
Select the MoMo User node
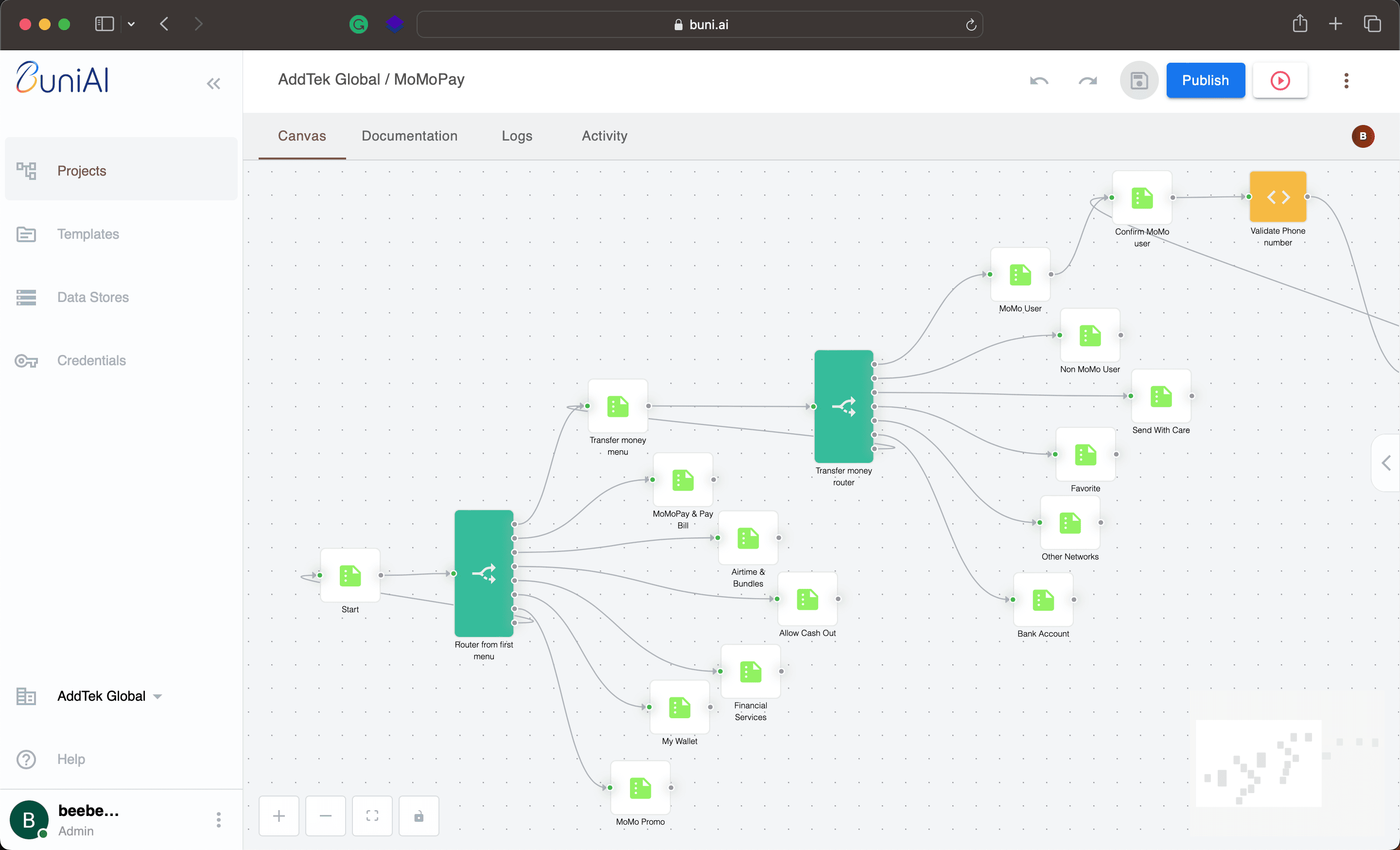pos(1020,274)
